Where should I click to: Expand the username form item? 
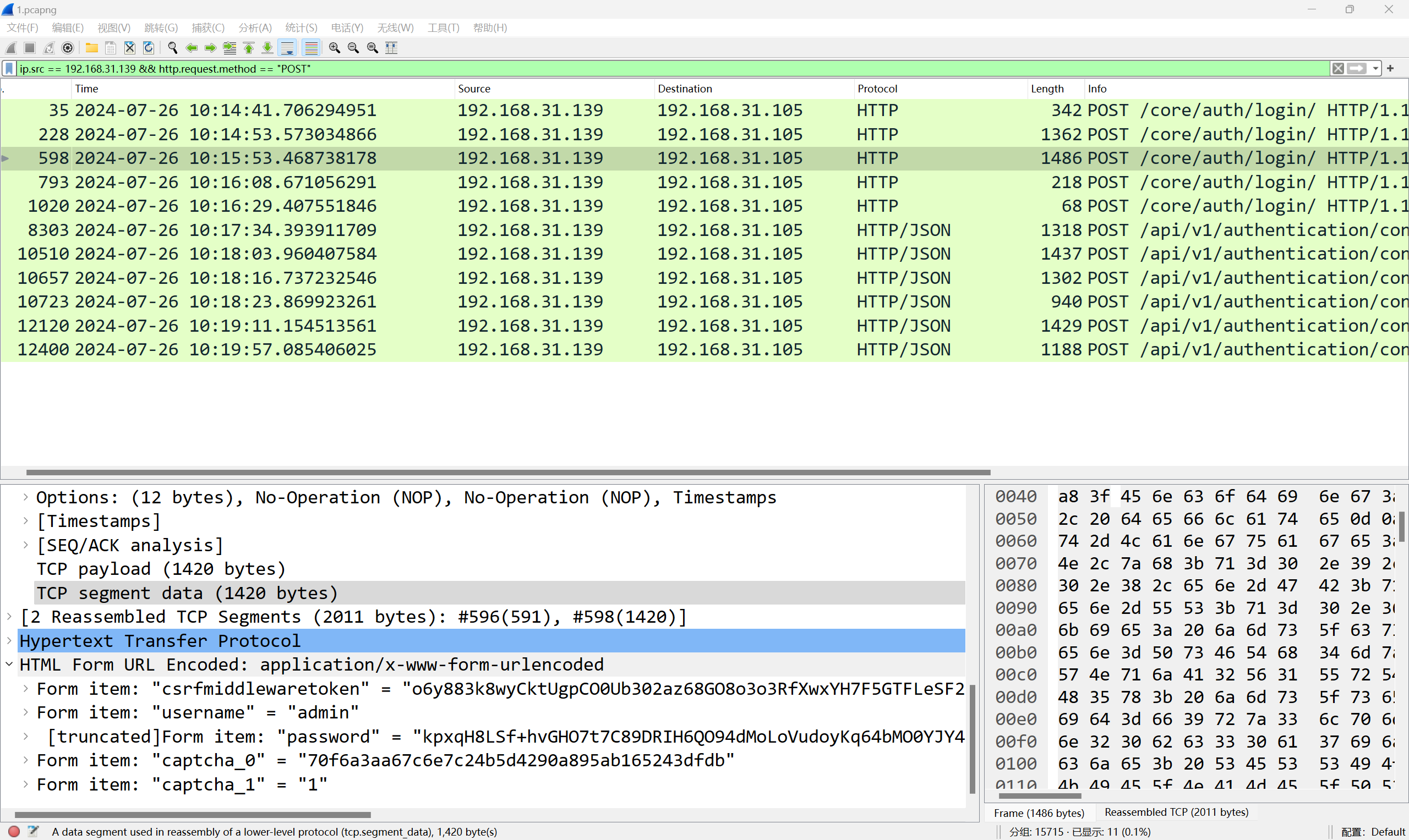(x=25, y=712)
